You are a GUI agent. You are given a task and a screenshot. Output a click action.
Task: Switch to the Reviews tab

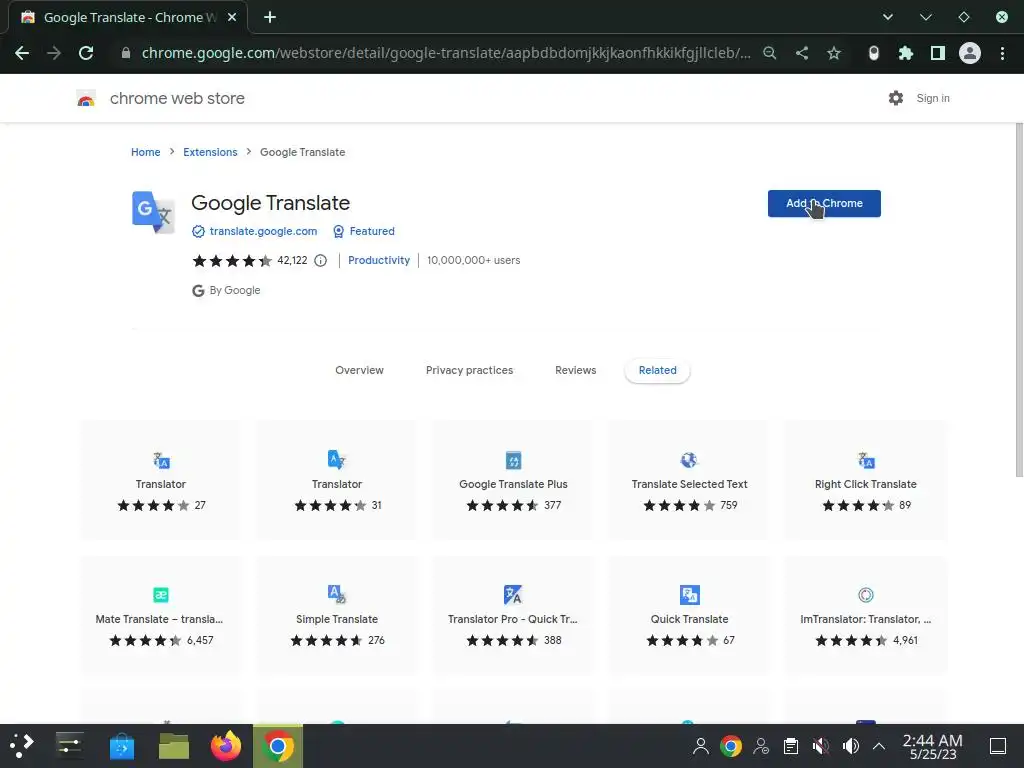pyautogui.click(x=575, y=370)
